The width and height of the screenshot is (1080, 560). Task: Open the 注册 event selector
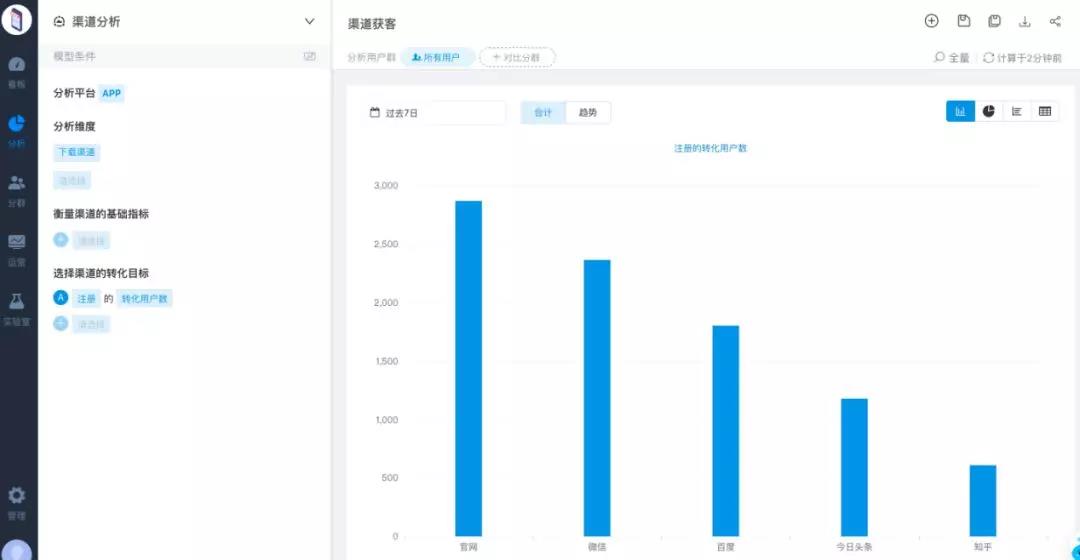pyautogui.click(x=86, y=298)
